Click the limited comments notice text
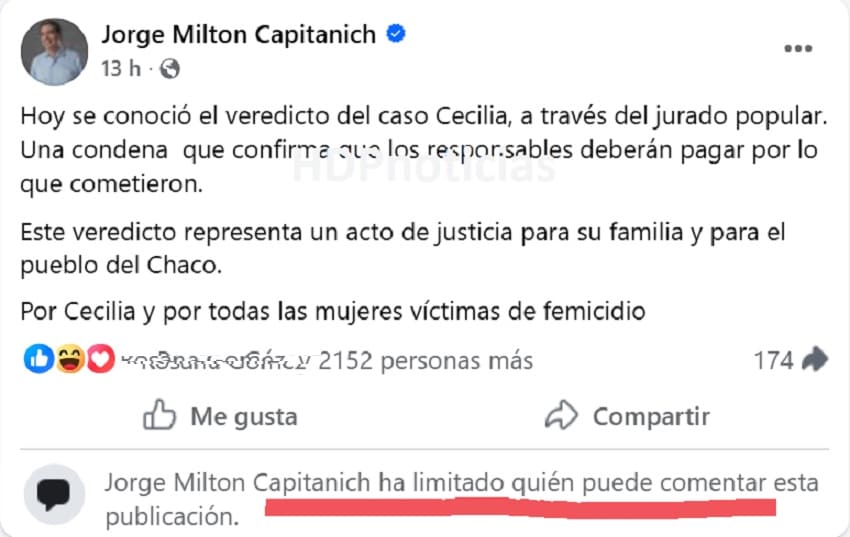The height and width of the screenshot is (537, 850). pos(460,499)
